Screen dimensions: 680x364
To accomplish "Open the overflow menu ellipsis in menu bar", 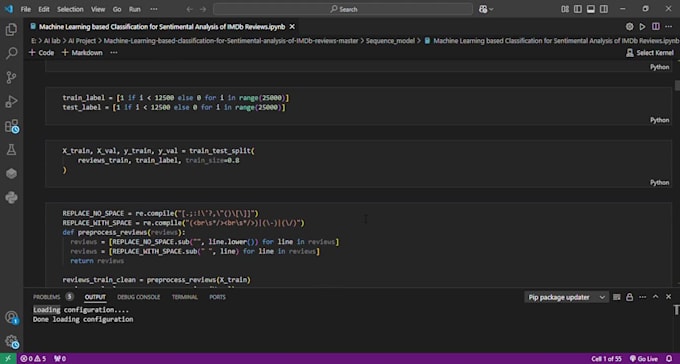I will [154, 9].
